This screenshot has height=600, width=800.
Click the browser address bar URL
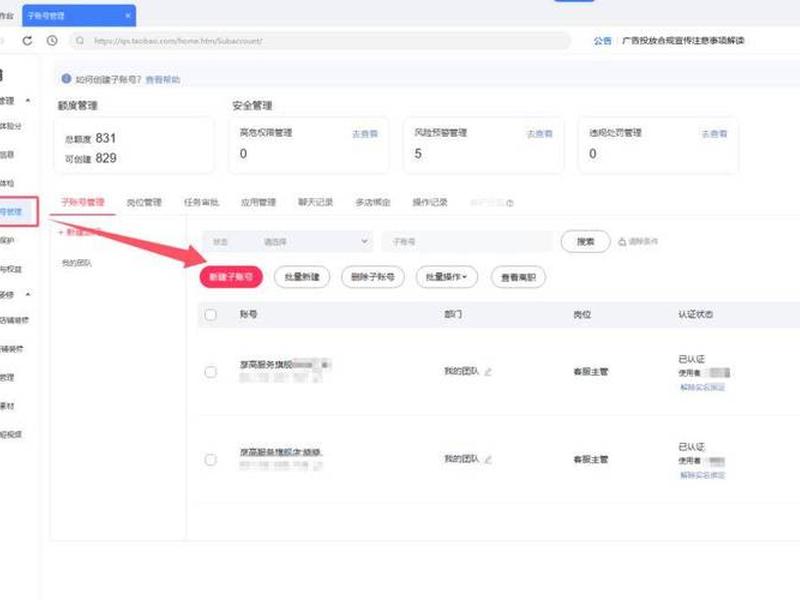(178, 41)
